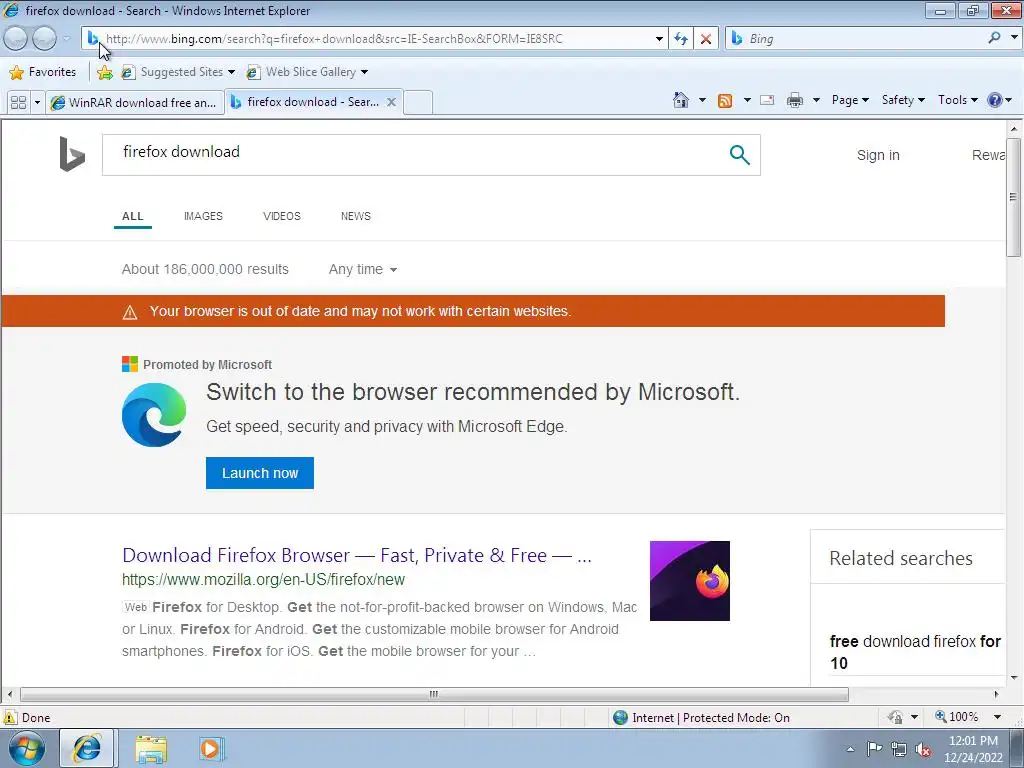The height and width of the screenshot is (768, 1024).
Task: Click the browser out of date warning
Action: (x=473, y=311)
